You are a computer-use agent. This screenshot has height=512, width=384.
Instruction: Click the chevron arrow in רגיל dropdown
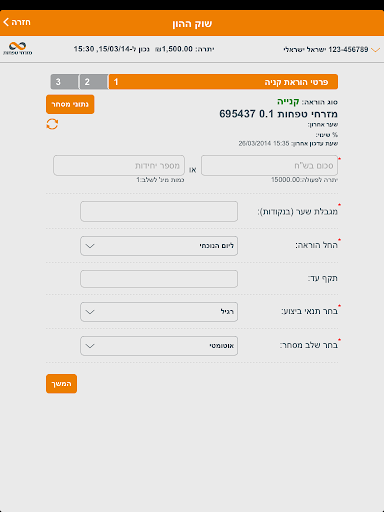[90, 312]
